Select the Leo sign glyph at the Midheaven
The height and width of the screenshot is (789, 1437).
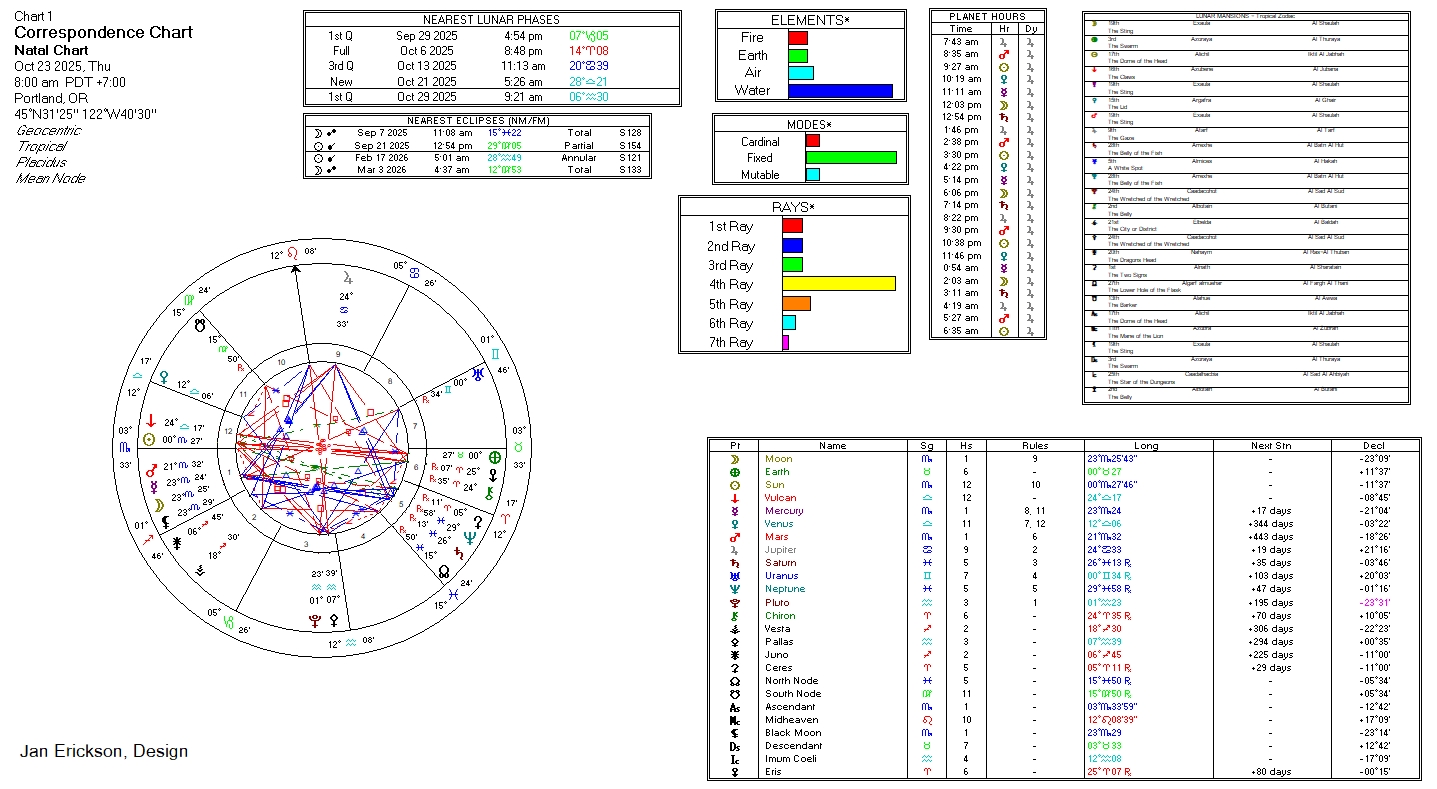pos(293,253)
